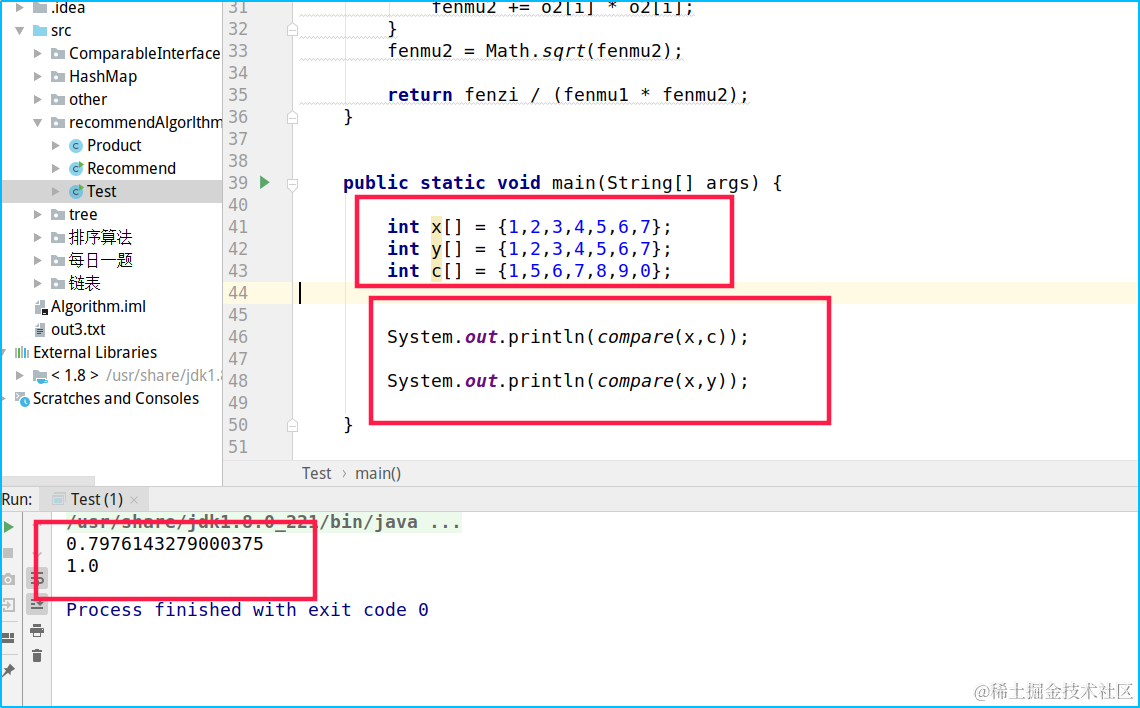Image resolution: width=1140 pixels, height=708 pixels.
Task: Select the Algorithm.iml file
Action: (98, 307)
